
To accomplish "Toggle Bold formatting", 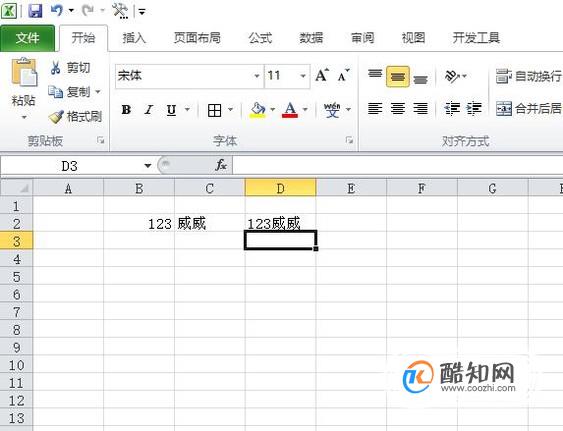I will point(126,110).
